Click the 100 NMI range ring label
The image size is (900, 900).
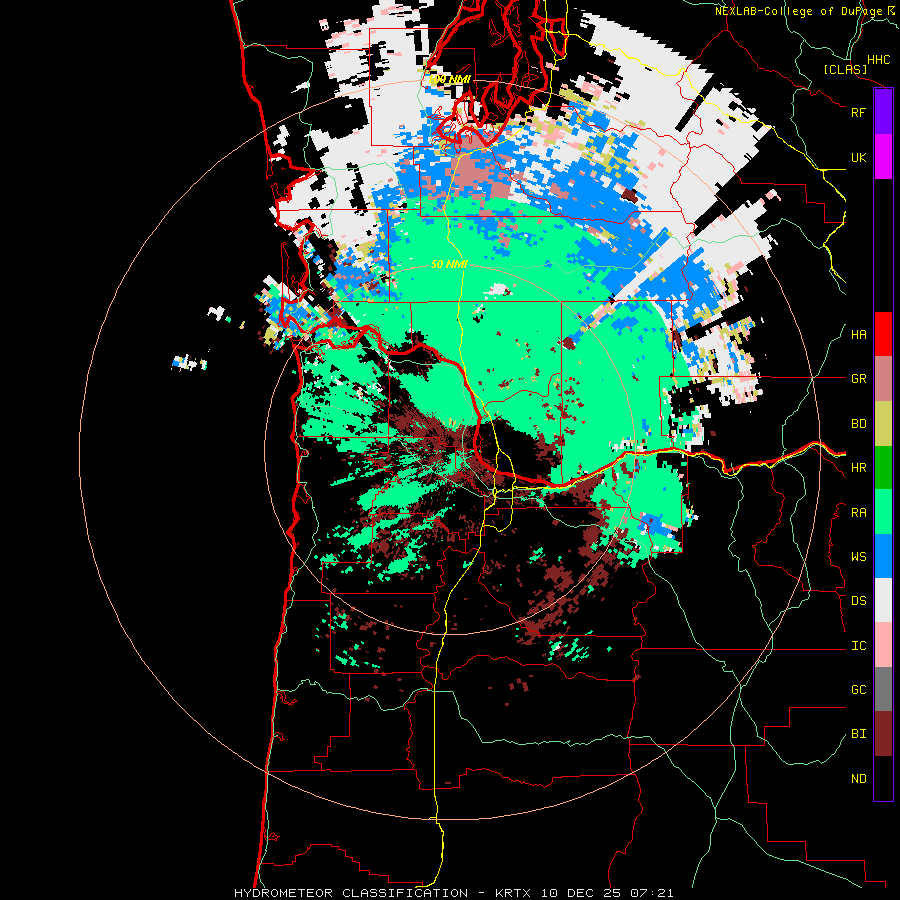click(x=451, y=79)
